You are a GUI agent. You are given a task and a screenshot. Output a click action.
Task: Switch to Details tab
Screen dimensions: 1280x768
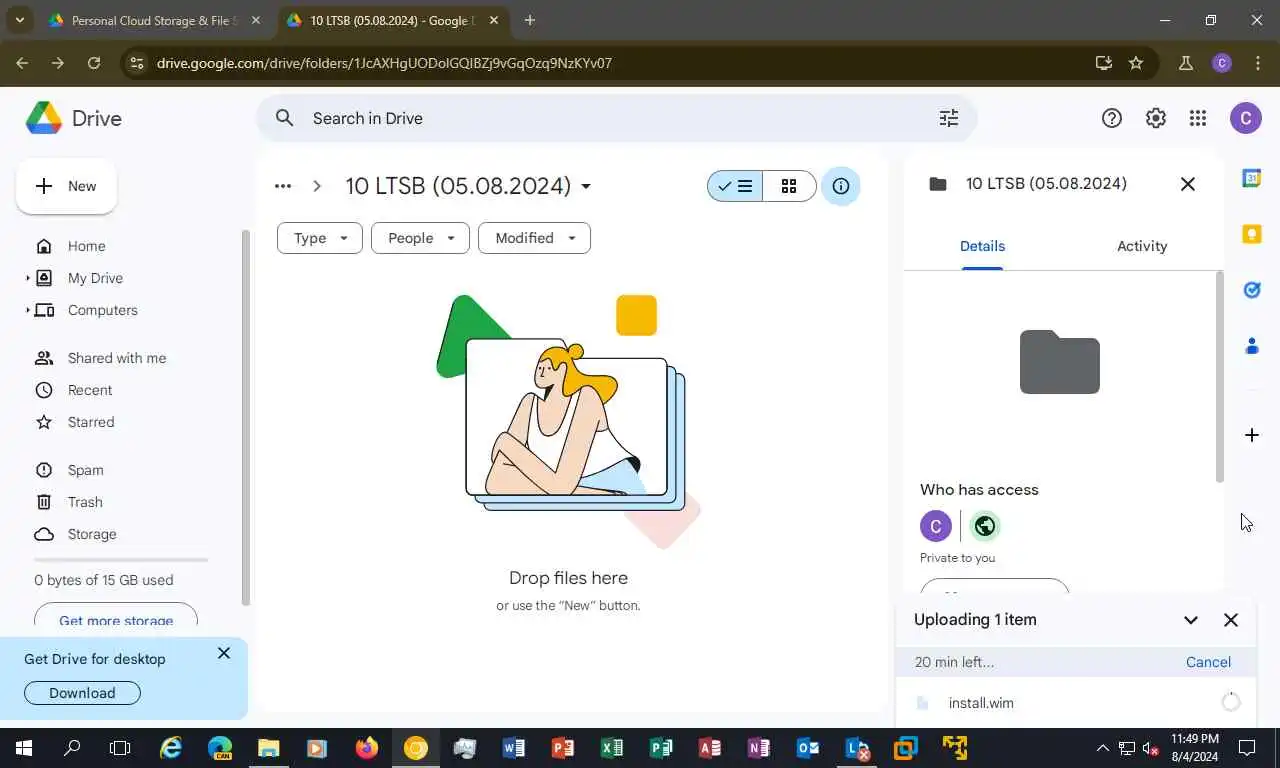[x=982, y=246]
